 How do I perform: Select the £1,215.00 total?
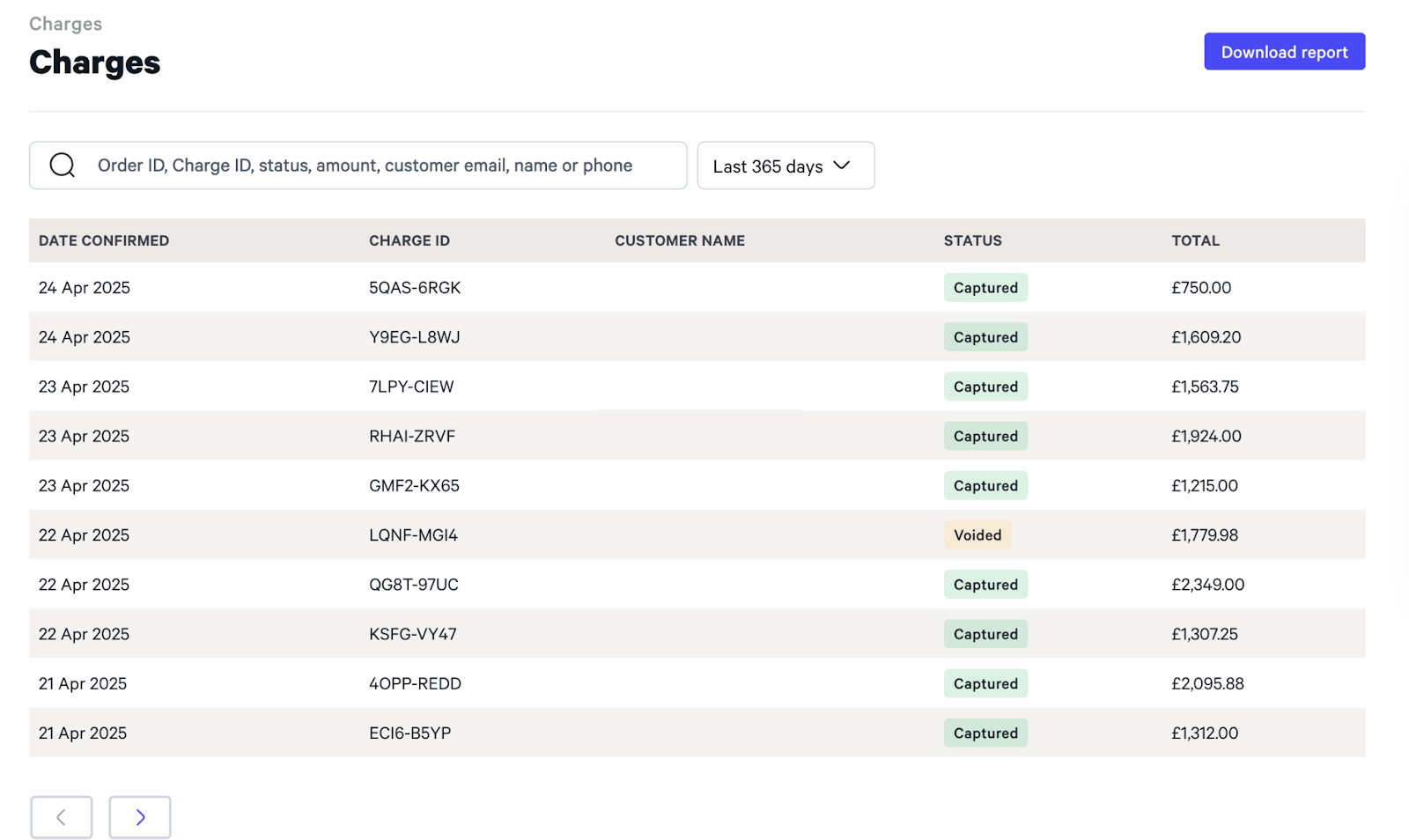1205,485
